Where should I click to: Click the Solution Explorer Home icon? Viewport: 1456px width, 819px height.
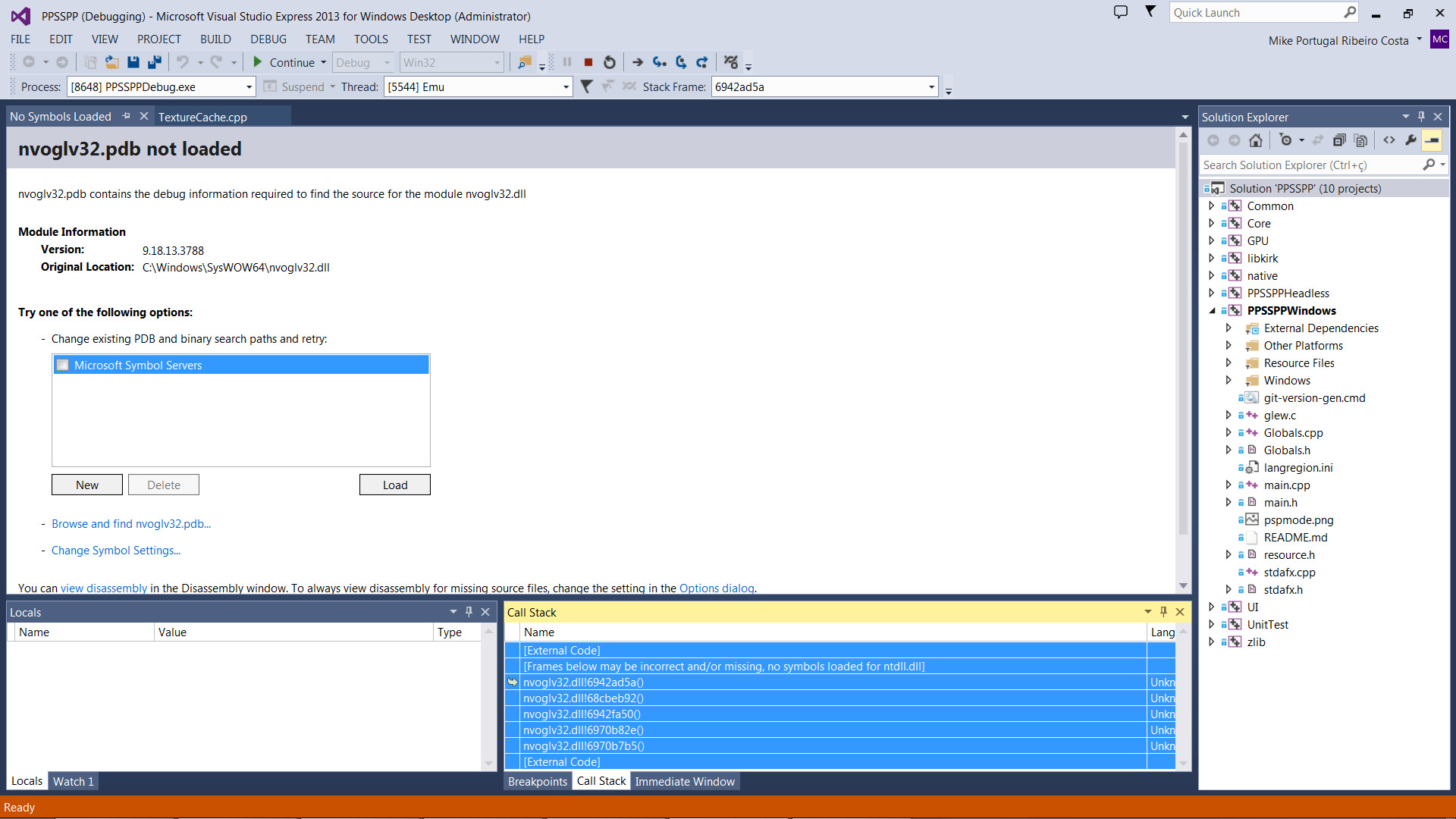pyautogui.click(x=1256, y=140)
